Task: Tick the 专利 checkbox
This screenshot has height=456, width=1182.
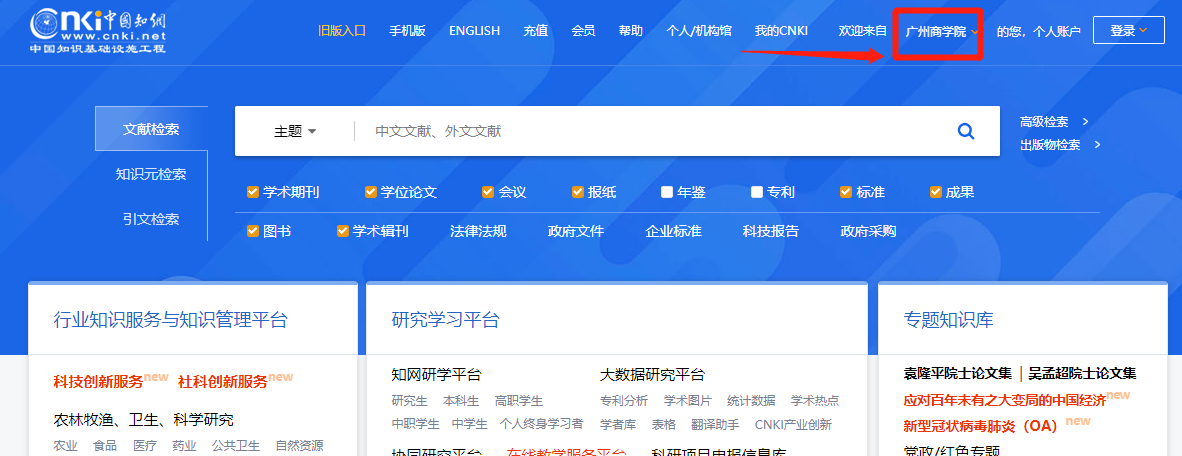Action: pyautogui.click(x=757, y=192)
